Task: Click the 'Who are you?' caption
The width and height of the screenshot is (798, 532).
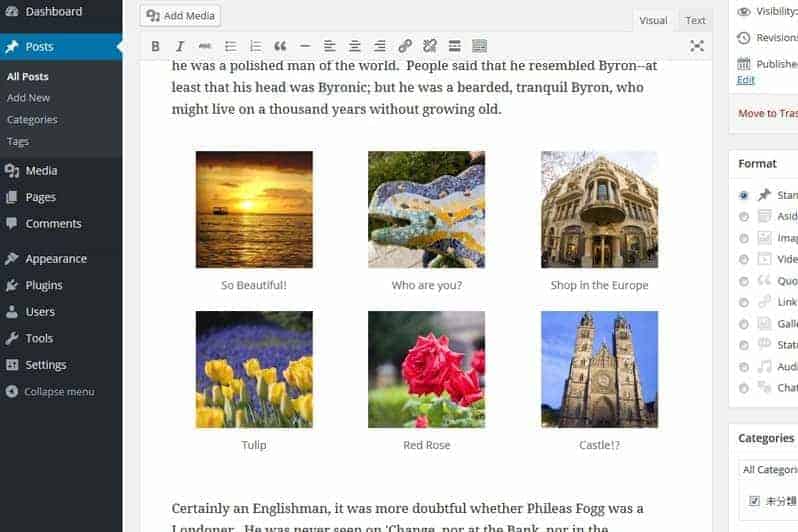Action: (426, 285)
